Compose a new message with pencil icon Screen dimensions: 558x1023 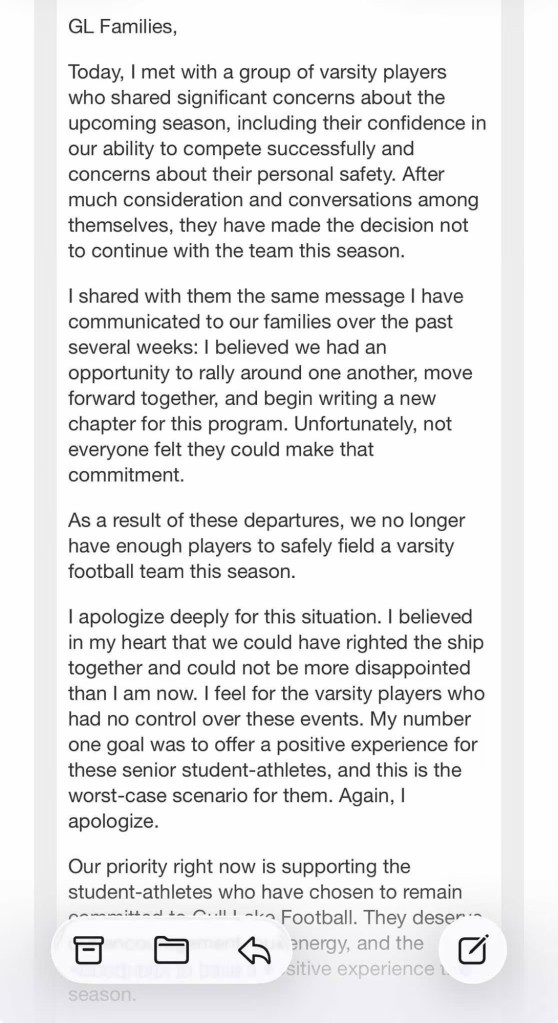pyautogui.click(x=473, y=949)
